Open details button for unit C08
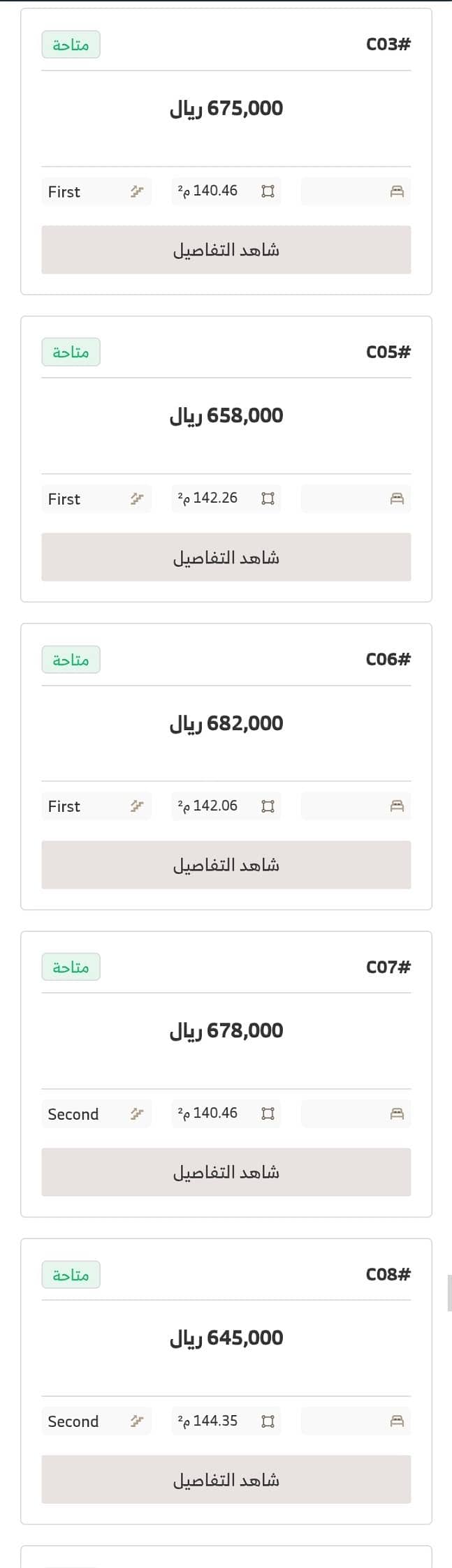This screenshot has height=1568, width=452. click(226, 1479)
